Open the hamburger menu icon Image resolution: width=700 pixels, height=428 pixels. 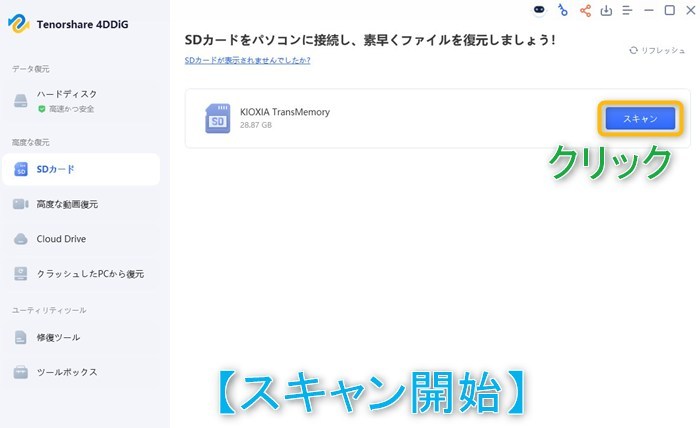tap(627, 10)
